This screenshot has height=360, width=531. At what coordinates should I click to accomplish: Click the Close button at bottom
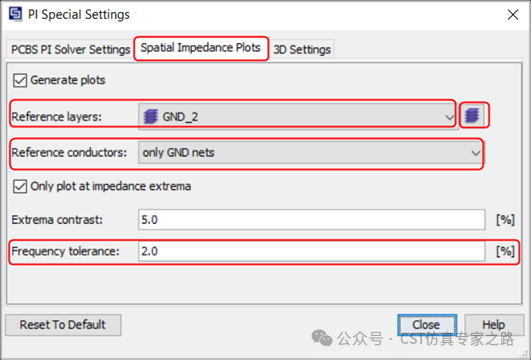[x=427, y=325]
